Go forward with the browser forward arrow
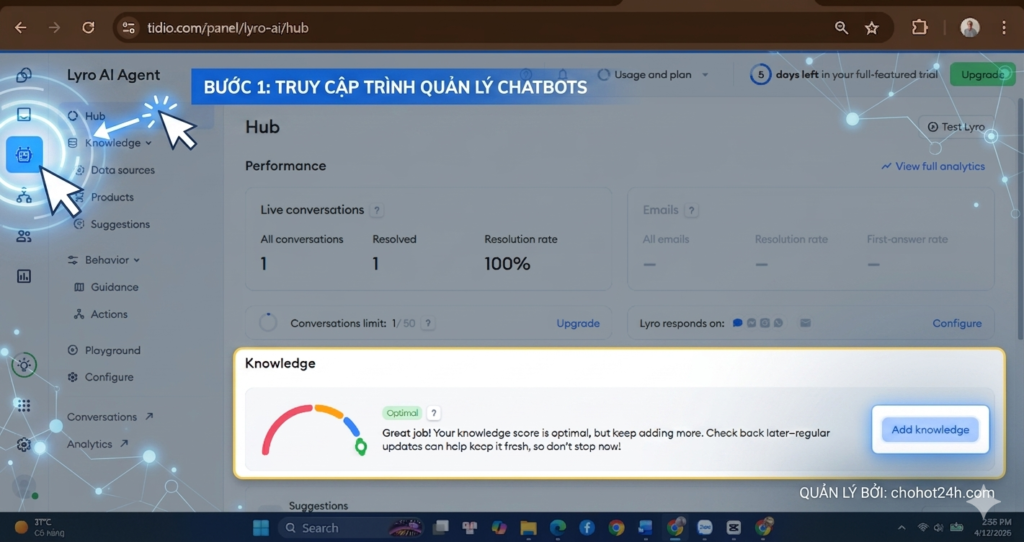1024x542 pixels. [55, 27]
